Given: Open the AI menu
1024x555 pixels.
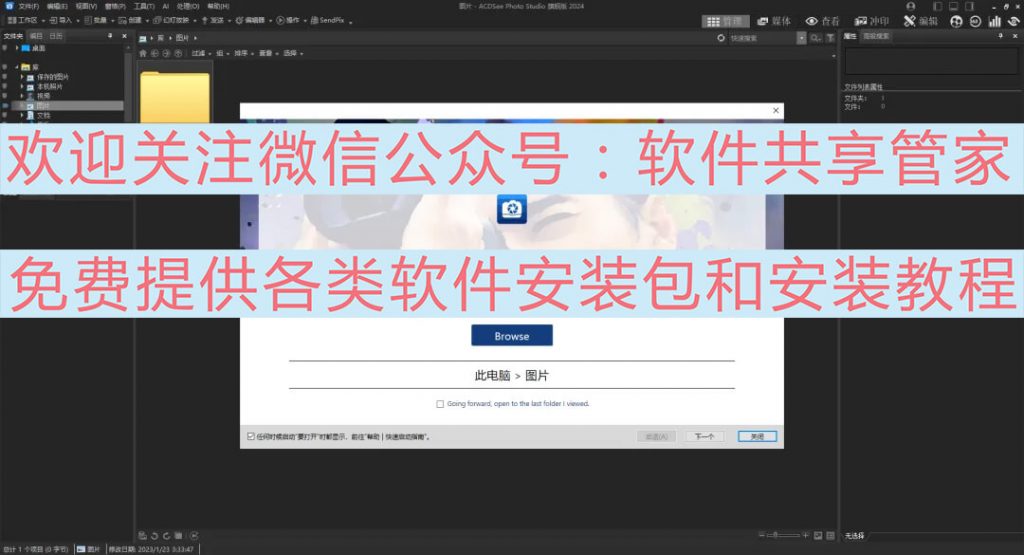Looking at the screenshot, I should click(x=166, y=6).
